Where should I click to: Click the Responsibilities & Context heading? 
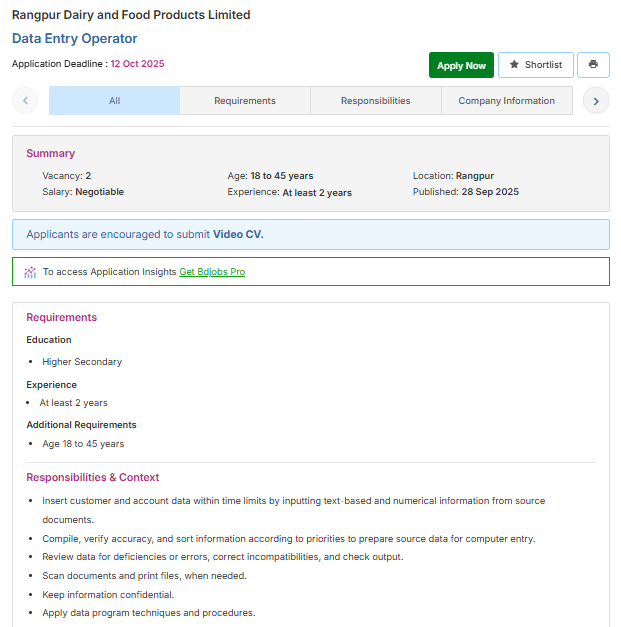[93, 478]
